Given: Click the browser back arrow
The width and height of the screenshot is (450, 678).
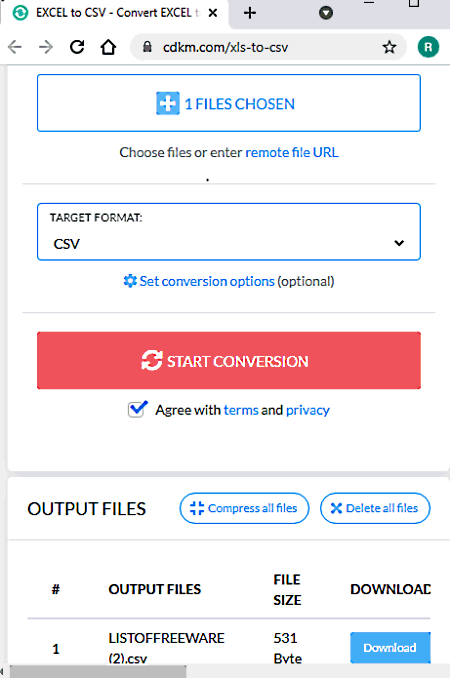Looking at the screenshot, I should 15,47.
